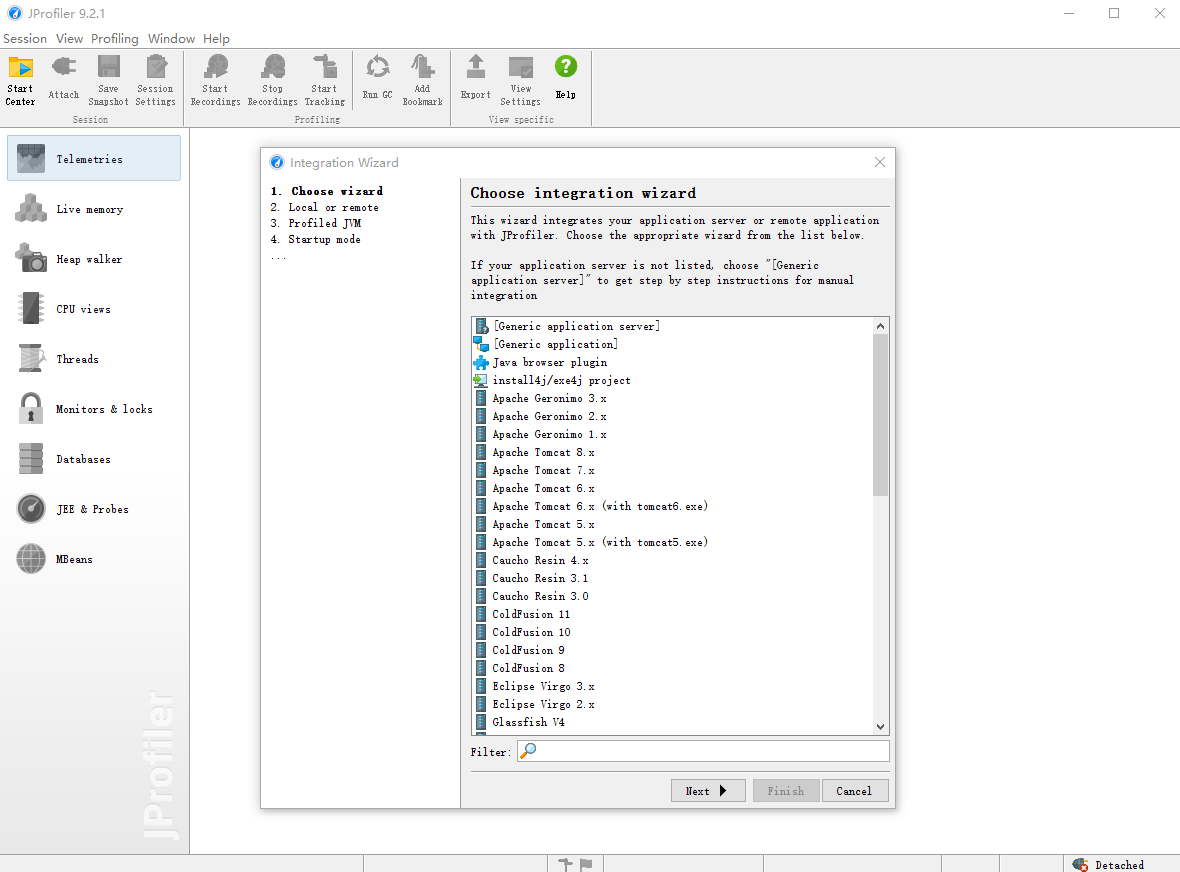Open the Monitors & locks section
This screenshot has height=872, width=1180.
(94, 409)
